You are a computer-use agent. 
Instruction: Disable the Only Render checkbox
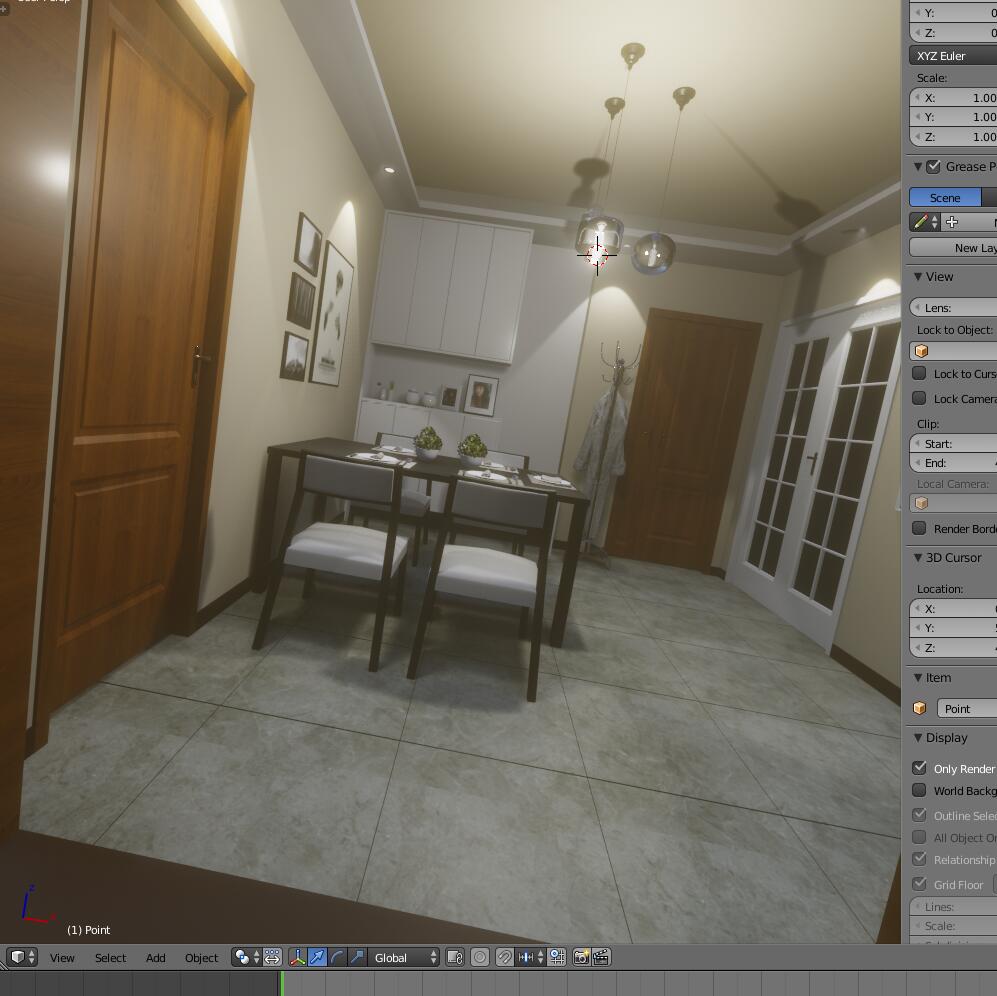(x=919, y=768)
